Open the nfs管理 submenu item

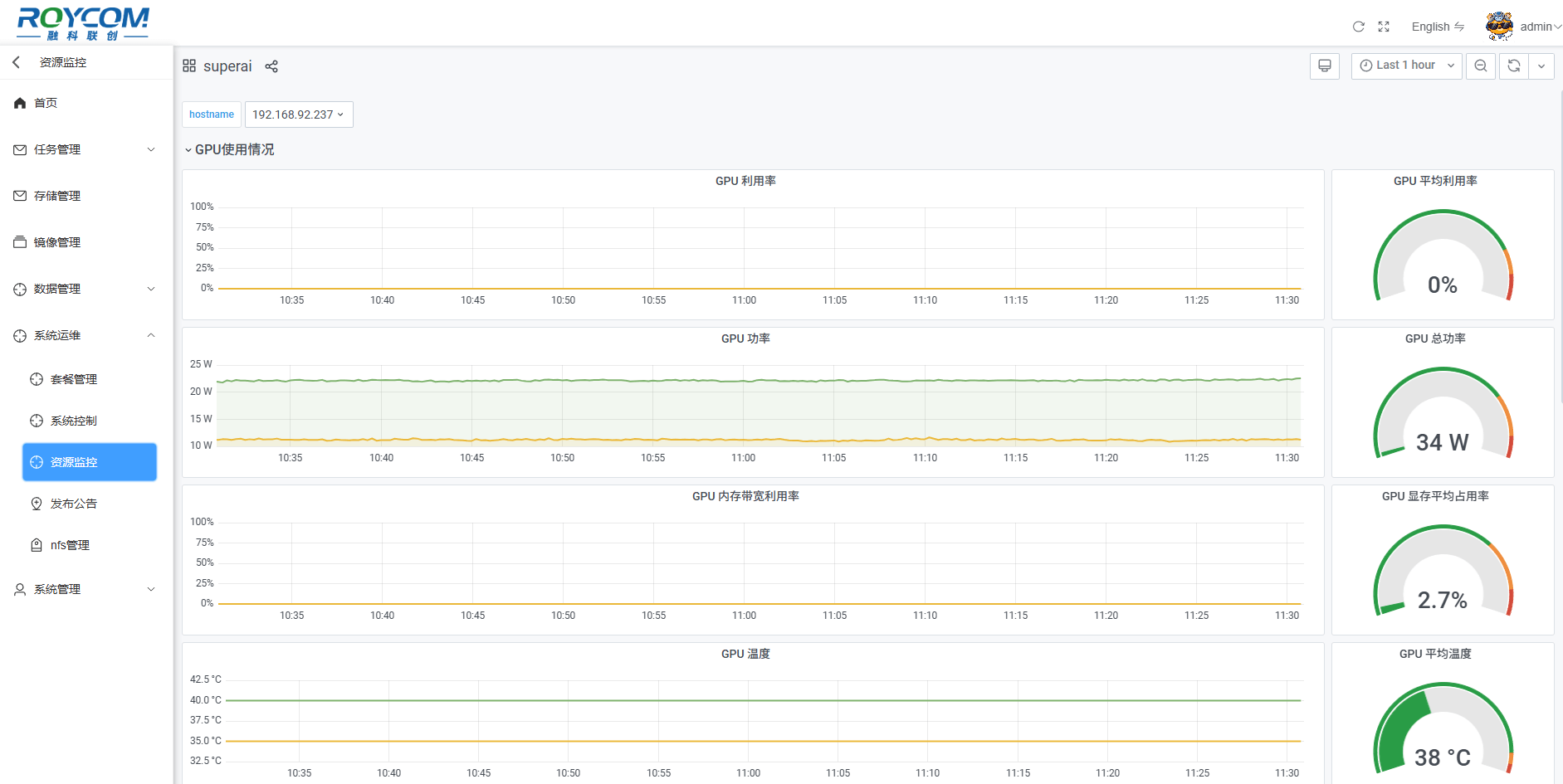coord(89,545)
